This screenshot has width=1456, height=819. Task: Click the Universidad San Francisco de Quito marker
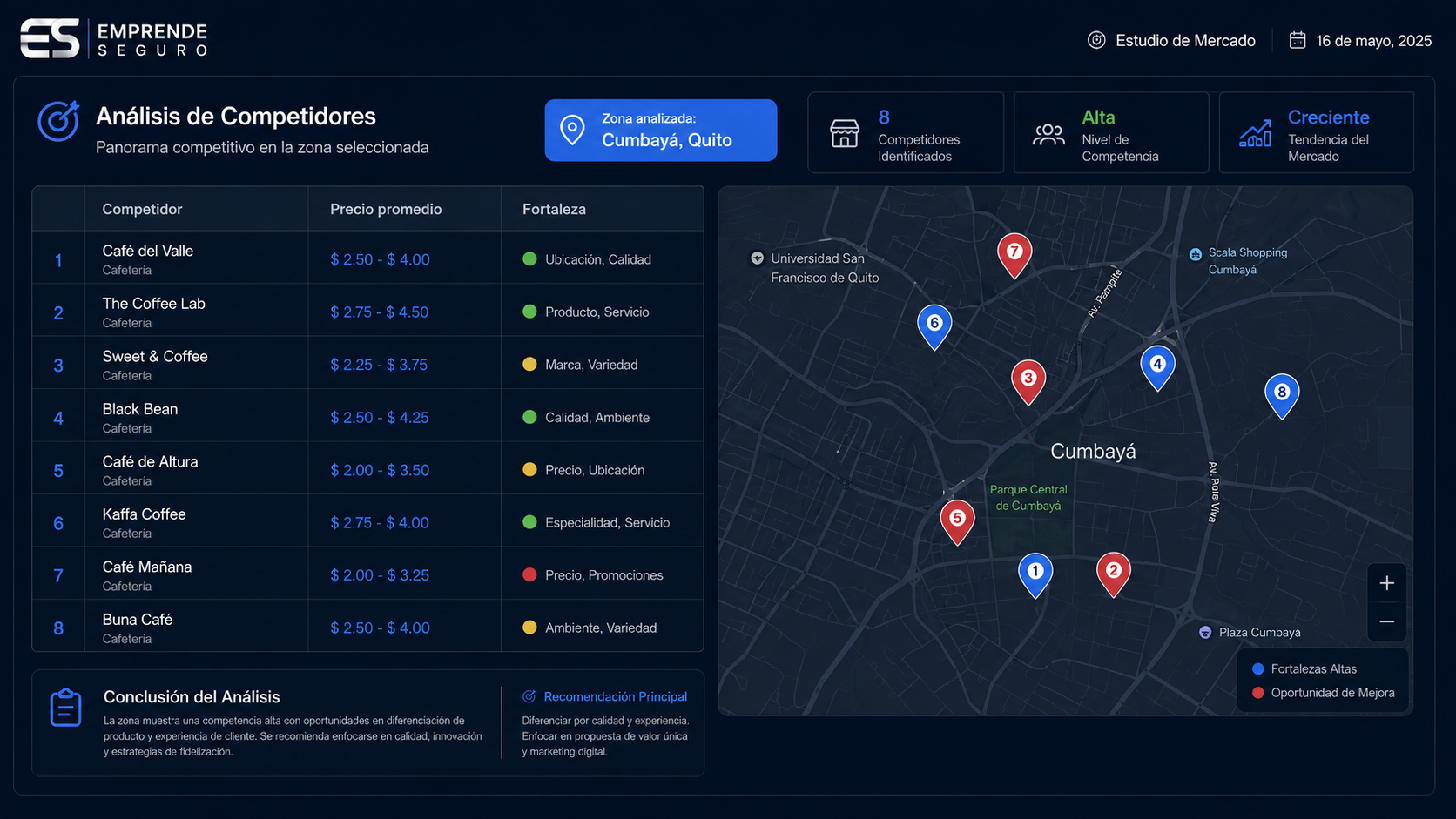pos(757,258)
